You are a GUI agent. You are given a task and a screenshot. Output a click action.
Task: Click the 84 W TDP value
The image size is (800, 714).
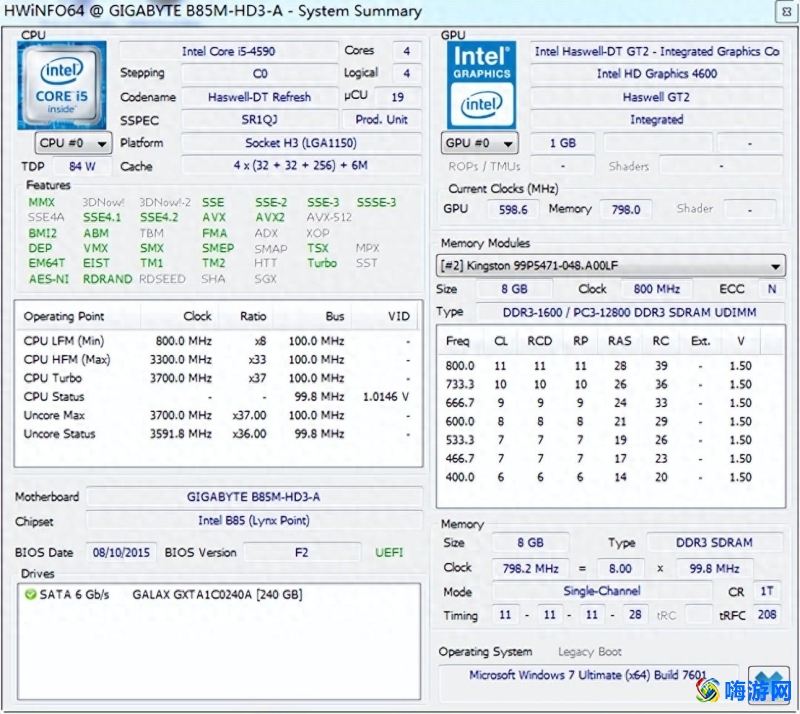[x=82, y=166]
